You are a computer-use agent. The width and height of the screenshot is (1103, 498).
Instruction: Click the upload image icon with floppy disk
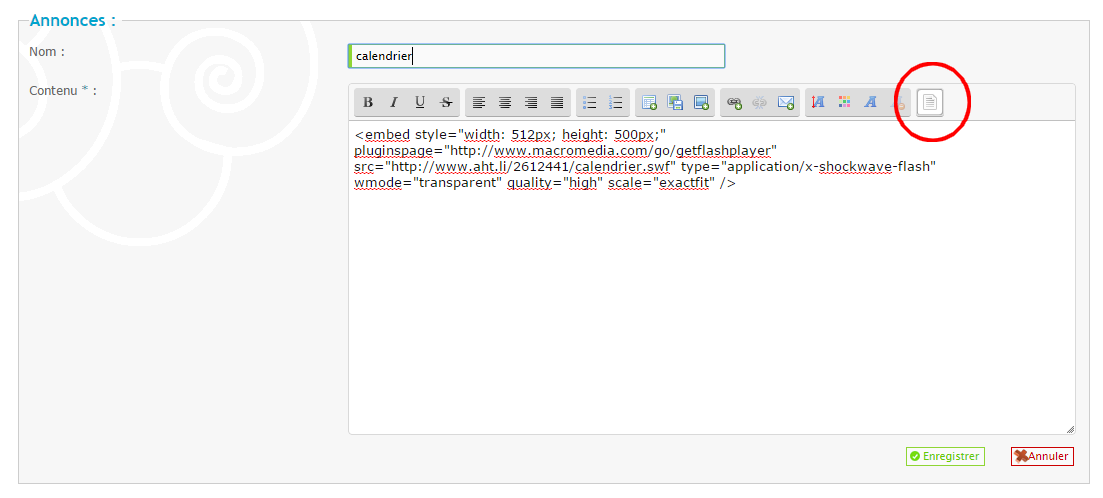pyautogui.click(x=675, y=103)
